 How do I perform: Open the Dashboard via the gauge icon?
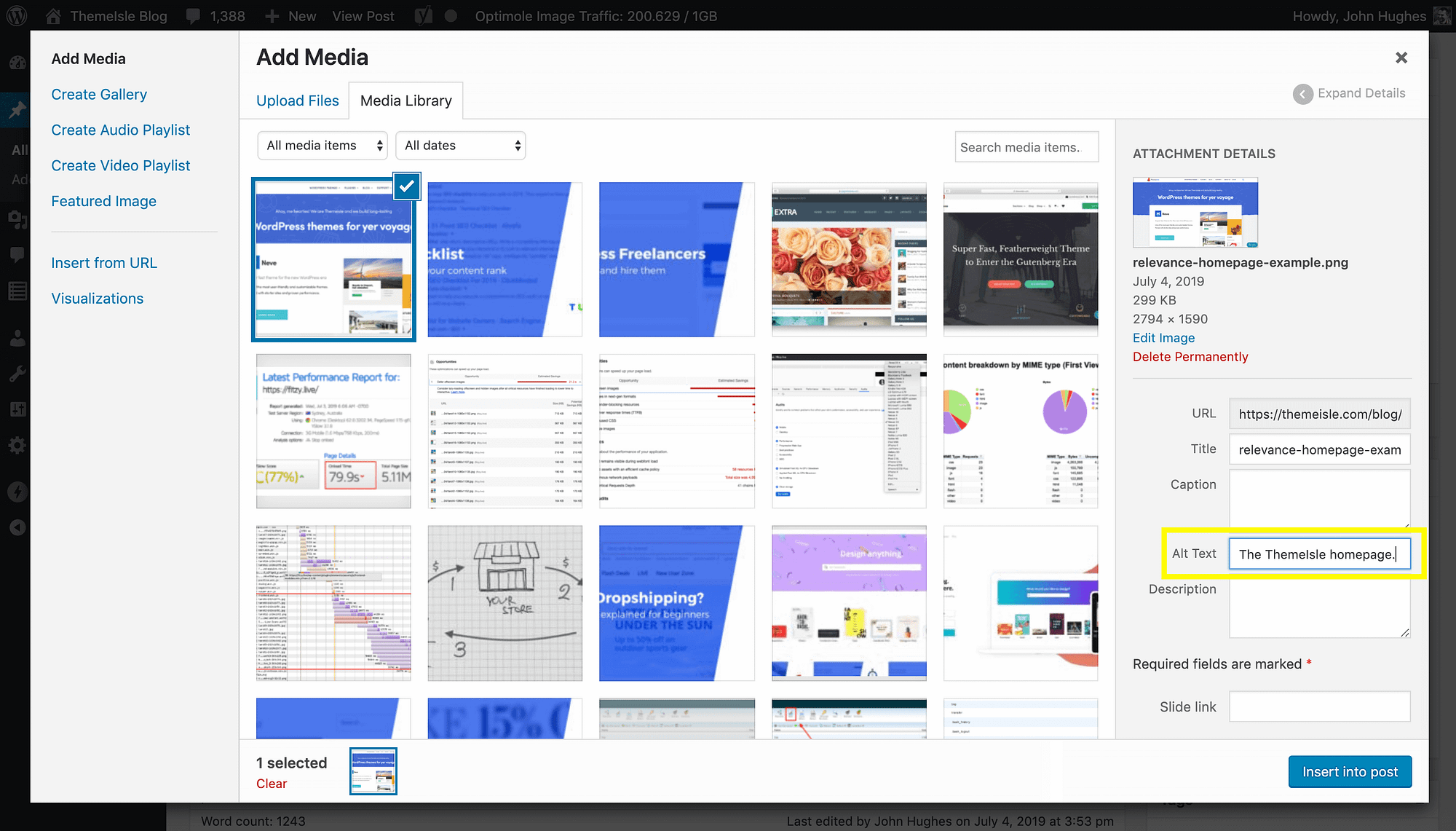[16, 63]
